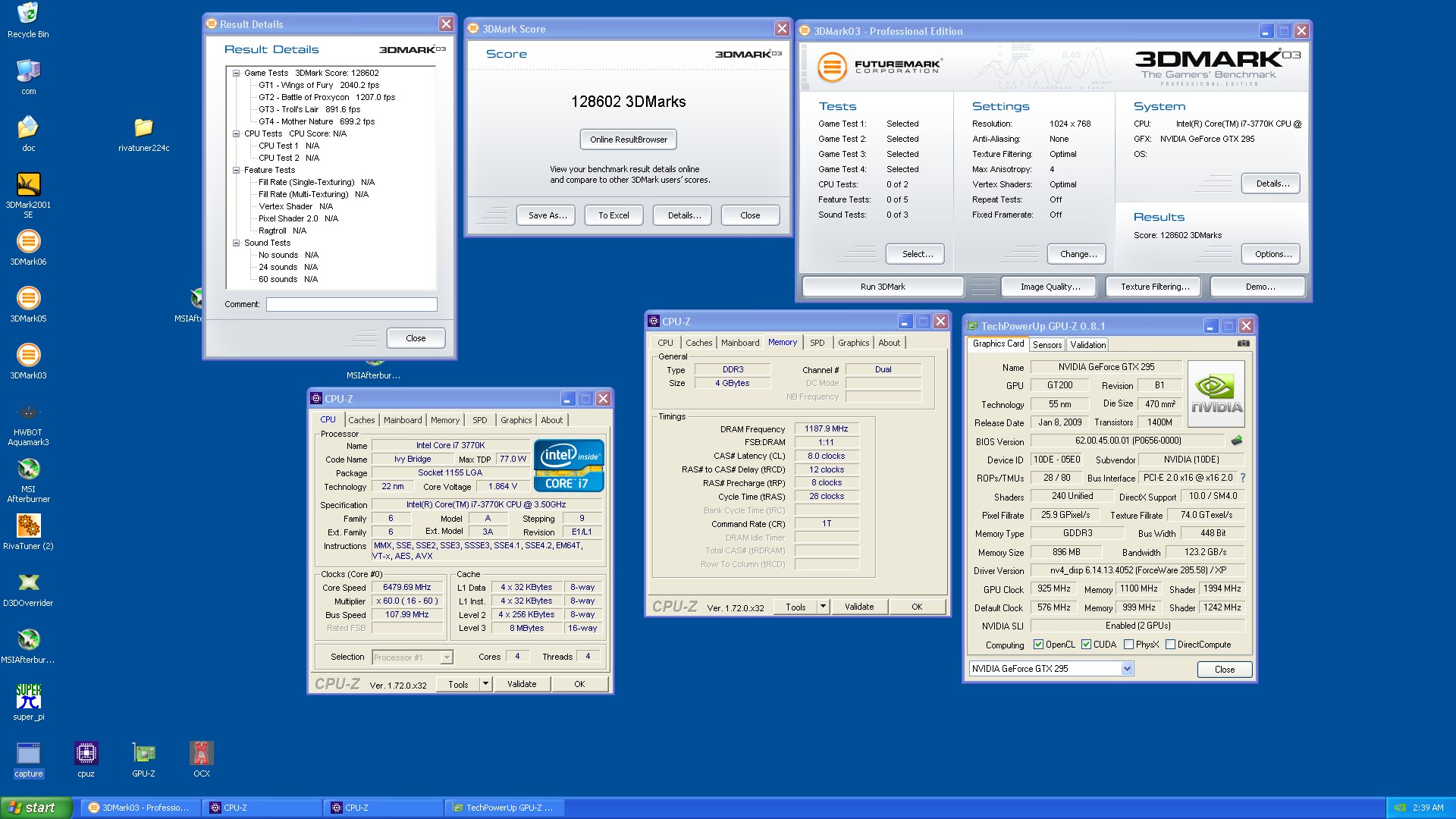Click the To Excel button
This screenshot has width=1456, height=819.
click(613, 215)
